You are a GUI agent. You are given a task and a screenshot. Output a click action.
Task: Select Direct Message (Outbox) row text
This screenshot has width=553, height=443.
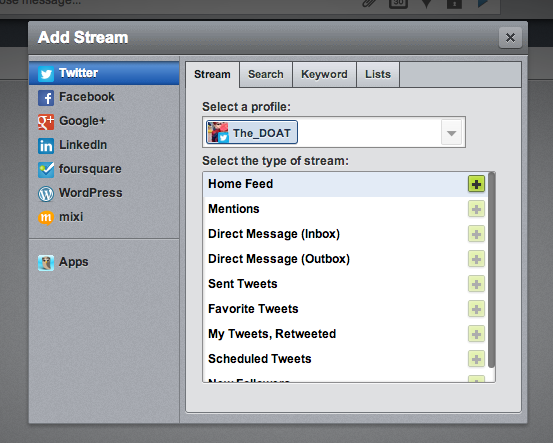(279, 259)
